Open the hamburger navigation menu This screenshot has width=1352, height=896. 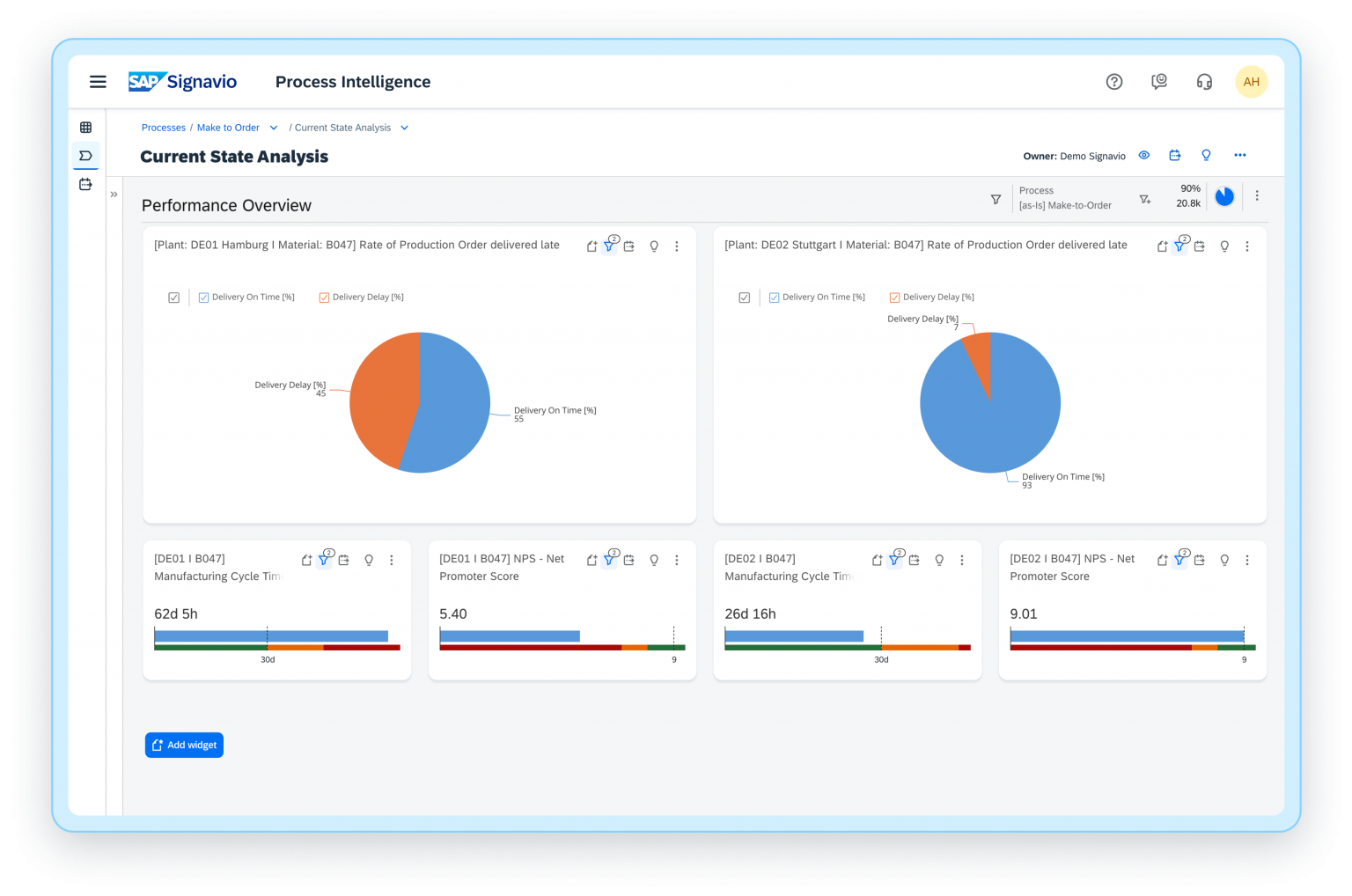point(98,81)
